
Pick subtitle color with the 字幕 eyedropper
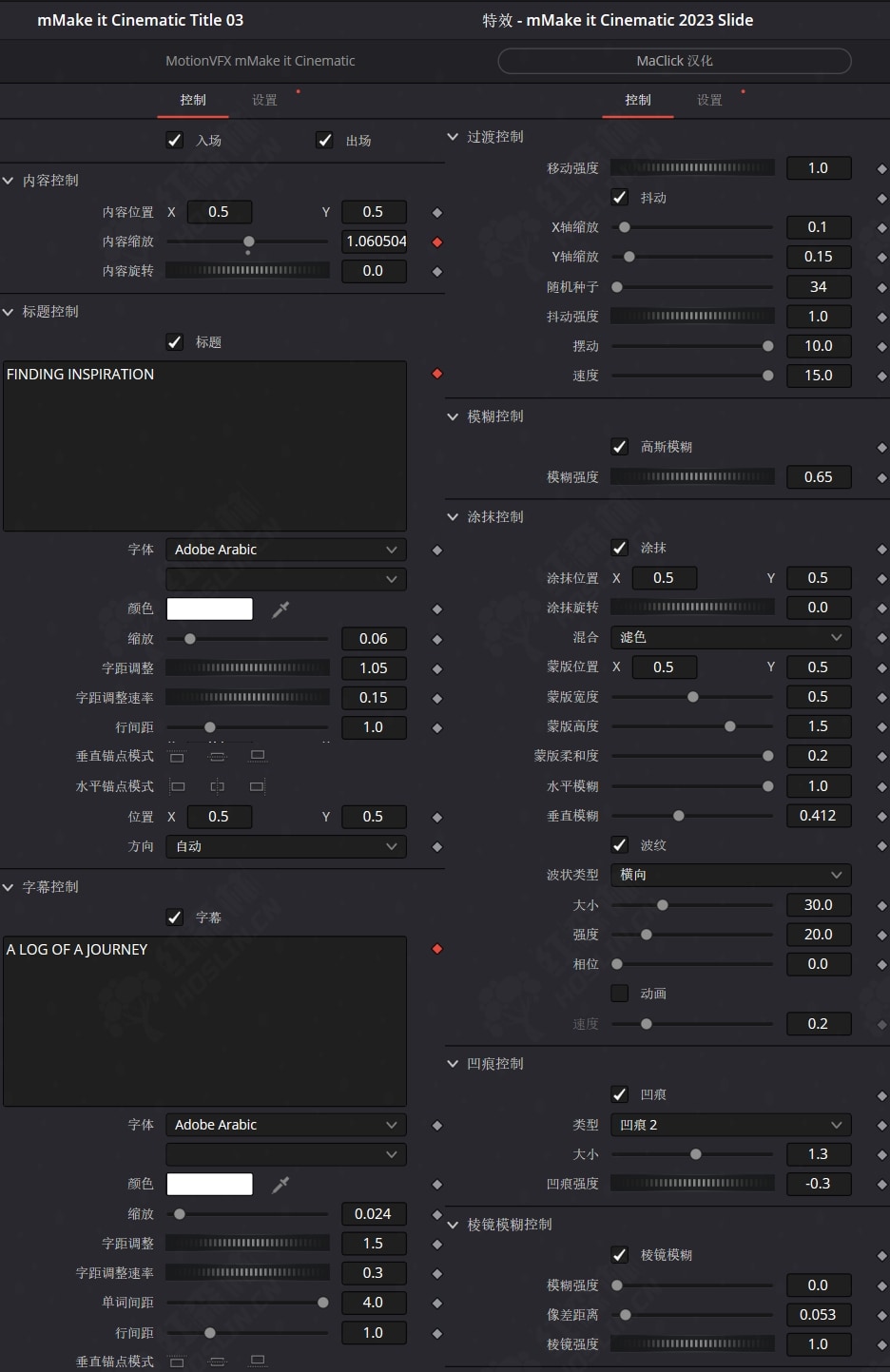[x=281, y=1185]
